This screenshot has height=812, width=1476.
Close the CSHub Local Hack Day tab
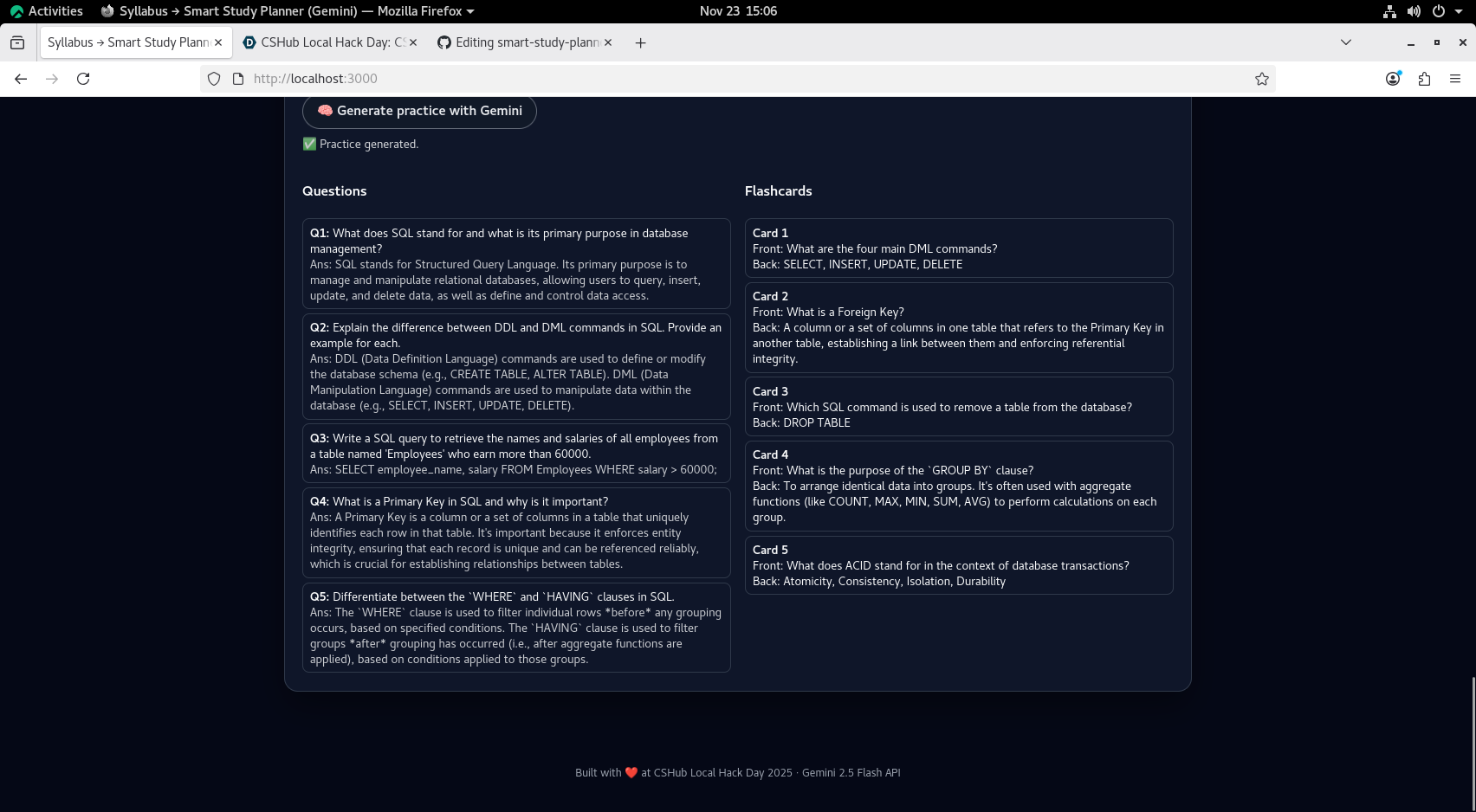413,42
